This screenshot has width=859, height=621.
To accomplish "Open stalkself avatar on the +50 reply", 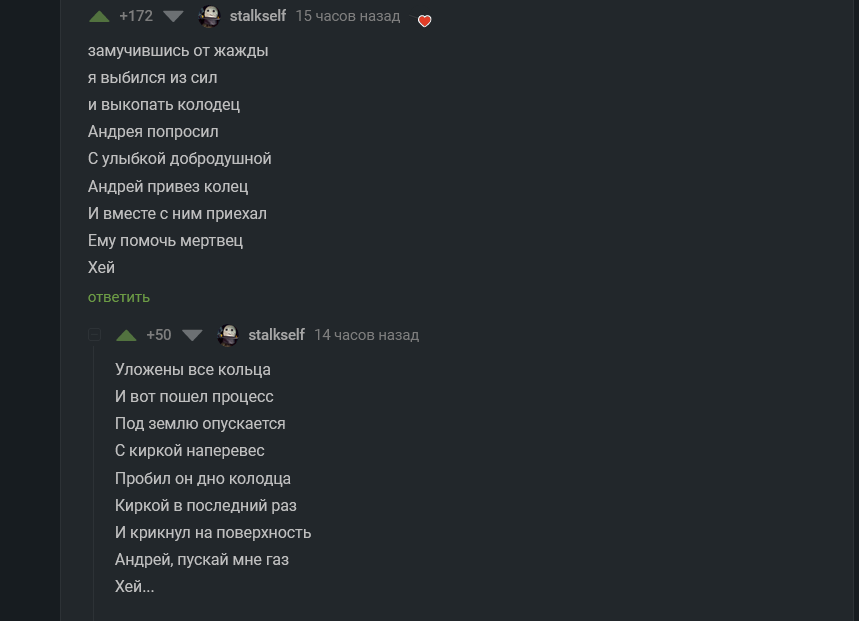I will click(x=228, y=335).
